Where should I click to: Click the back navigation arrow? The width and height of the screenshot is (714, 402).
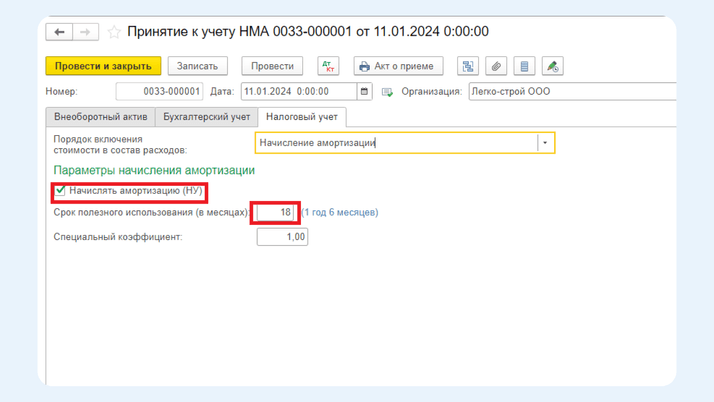coord(60,32)
